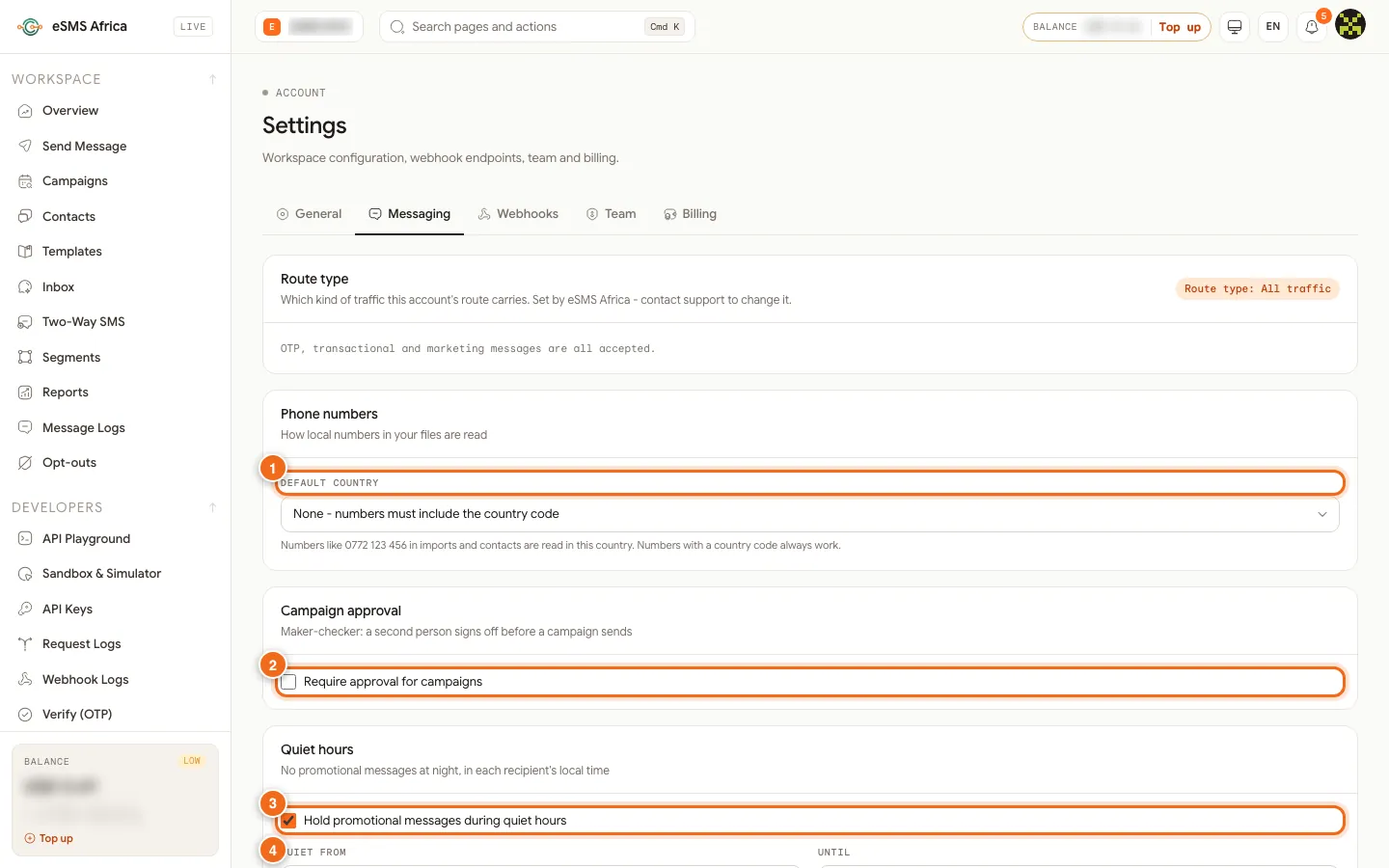
Task: Open API Keys via the key icon
Action: 25,609
